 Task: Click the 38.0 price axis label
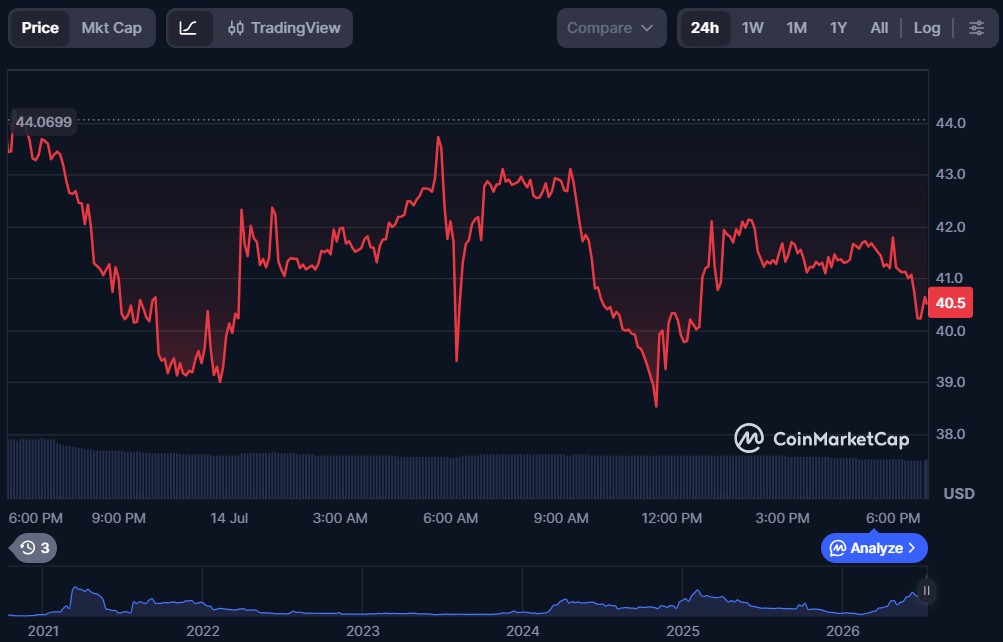951,434
